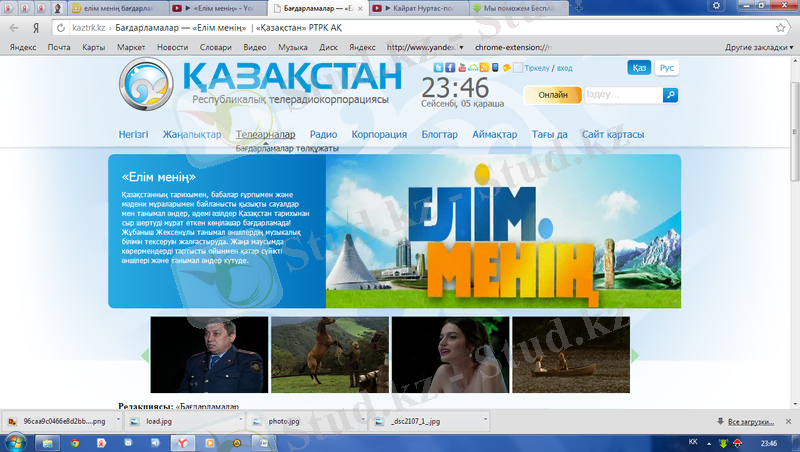Click the Тіркелу registration link
Screen dimensions: 800x452
537,68
